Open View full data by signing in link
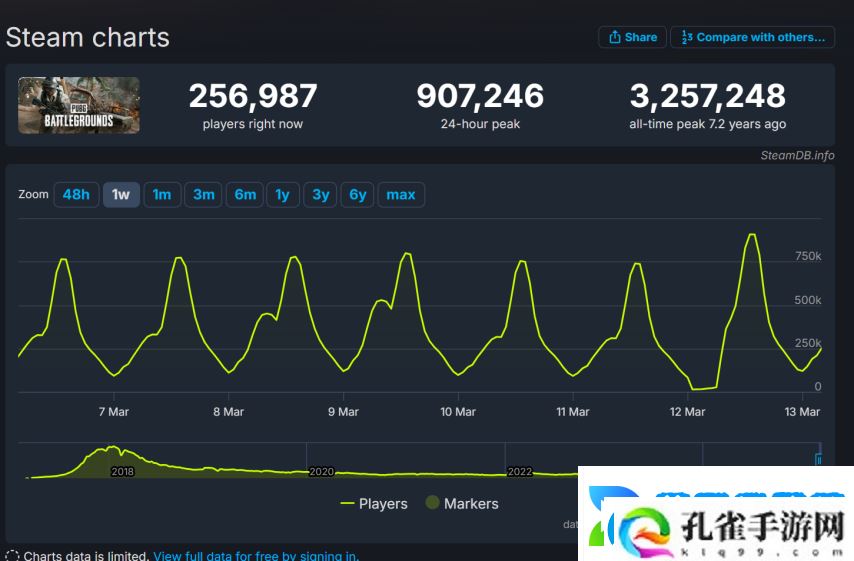The image size is (854, 561). tap(256, 556)
